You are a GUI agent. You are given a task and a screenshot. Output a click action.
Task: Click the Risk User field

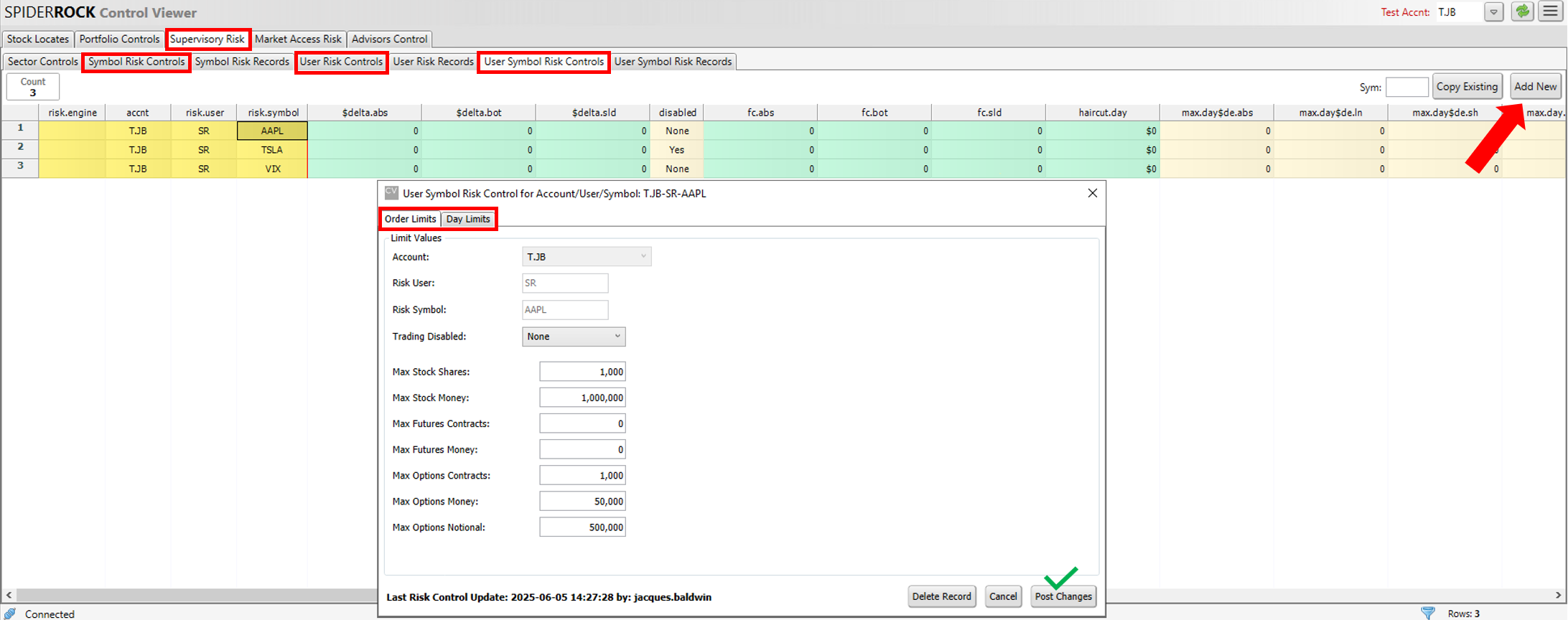565,283
